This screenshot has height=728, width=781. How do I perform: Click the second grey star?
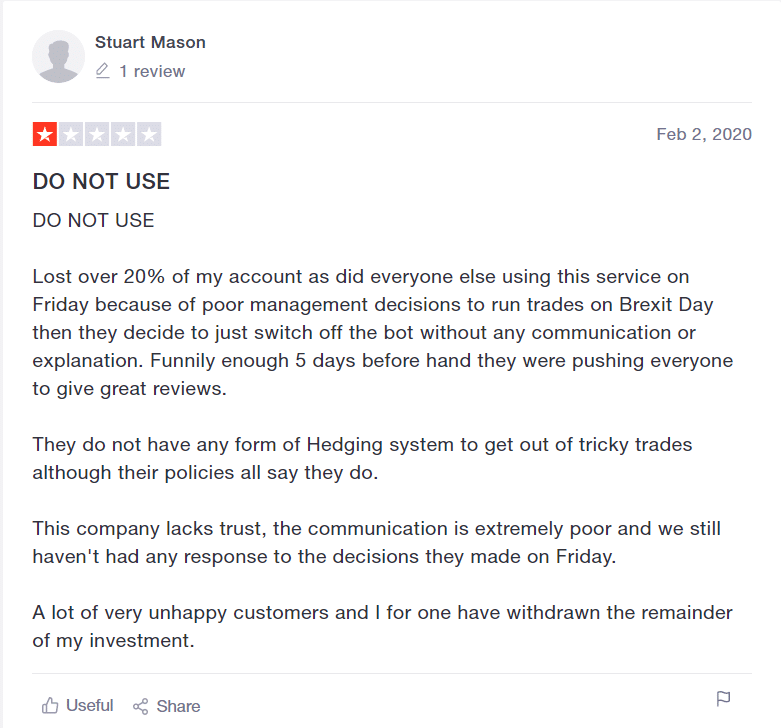(71, 134)
